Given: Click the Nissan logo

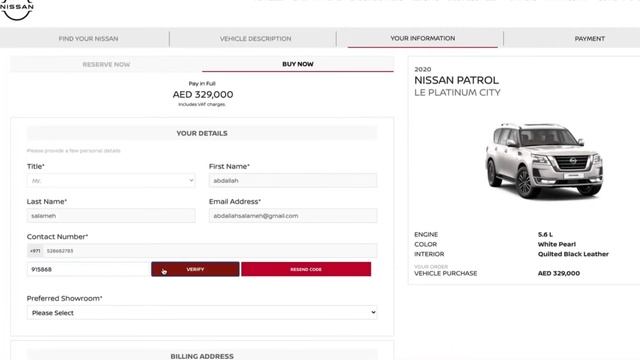Looking at the screenshot, I should pos(17,9).
